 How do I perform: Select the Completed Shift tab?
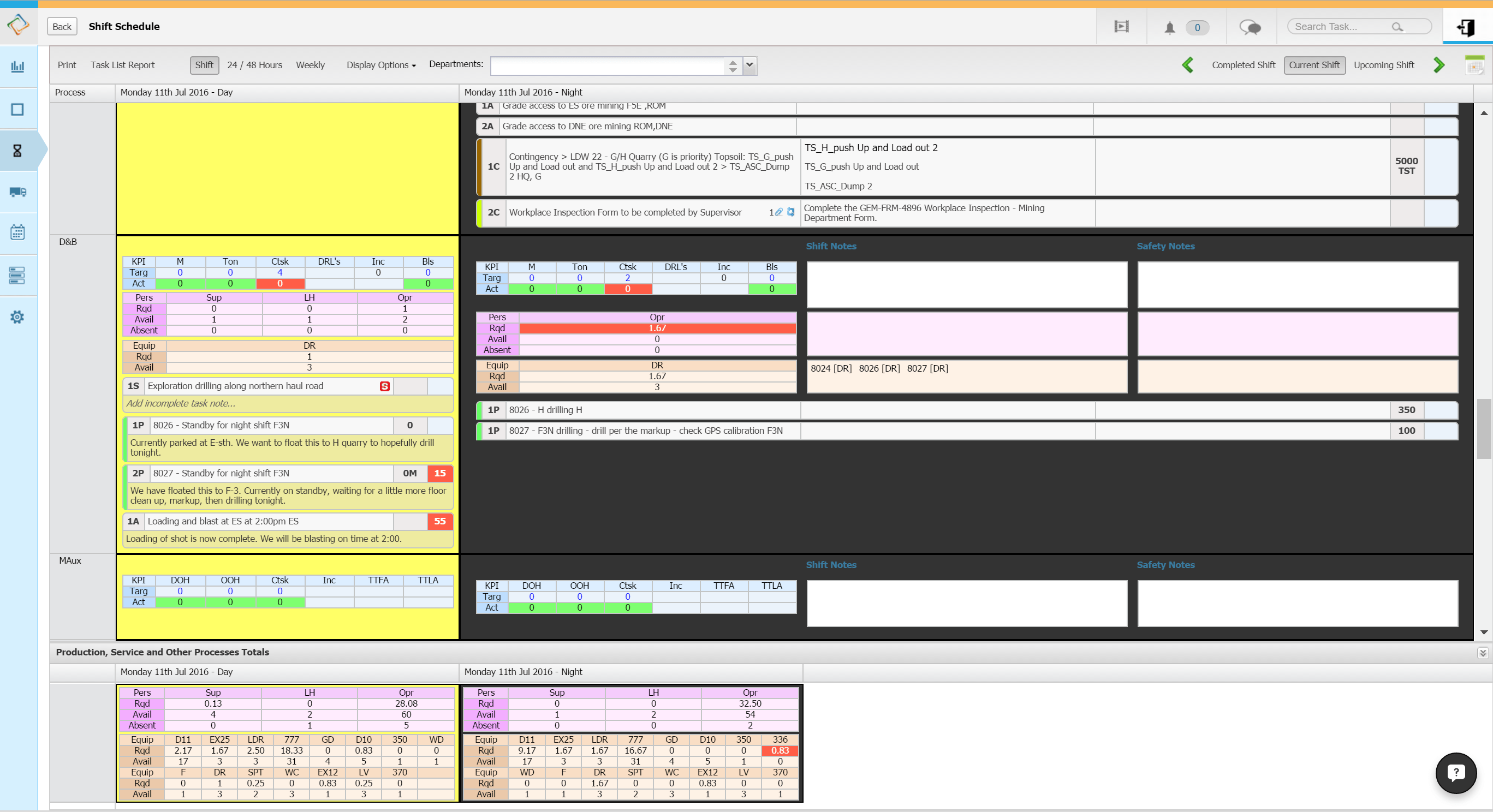pyautogui.click(x=1243, y=65)
